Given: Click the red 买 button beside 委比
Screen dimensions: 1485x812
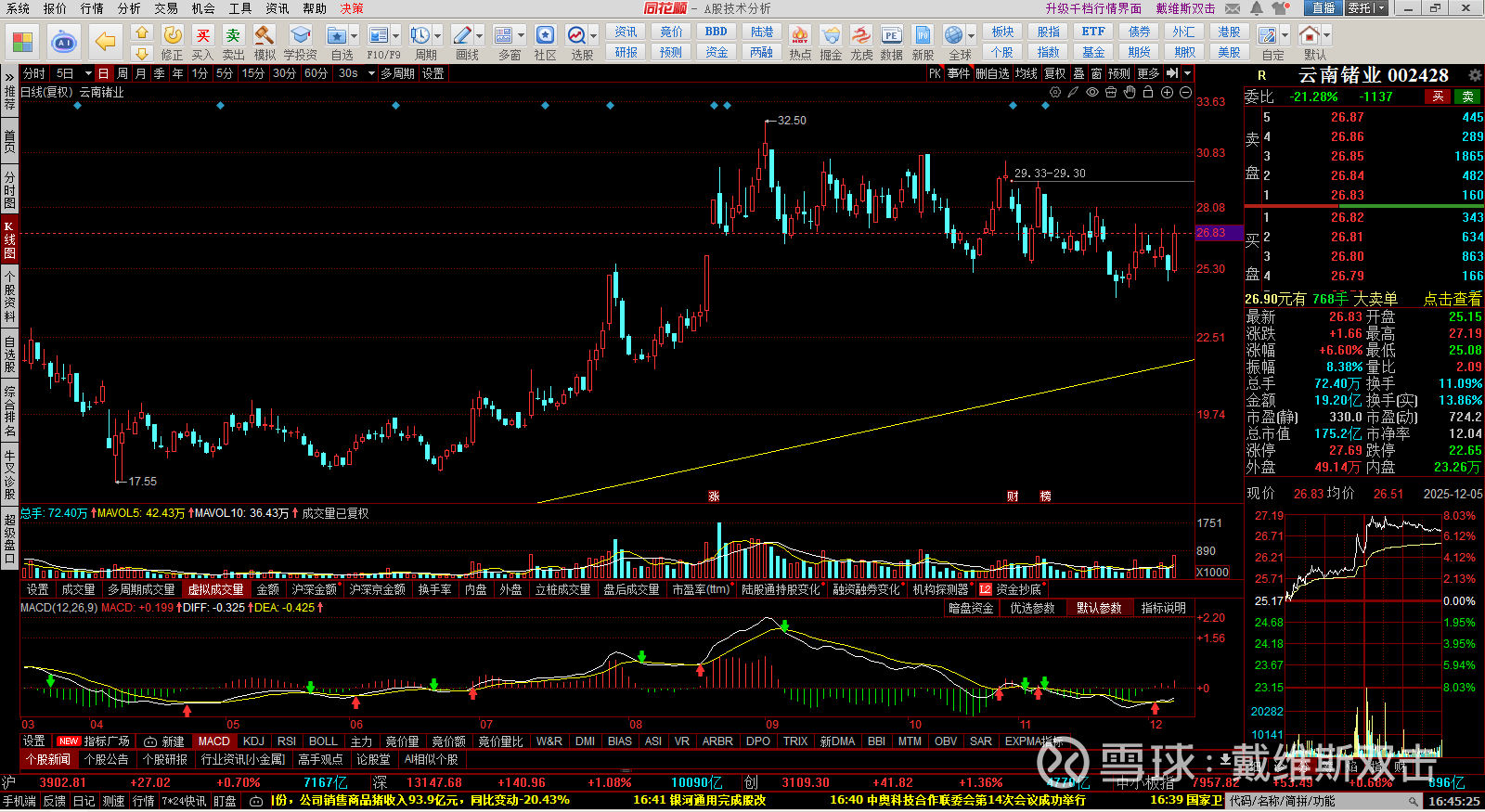Looking at the screenshot, I should click(x=1438, y=97).
